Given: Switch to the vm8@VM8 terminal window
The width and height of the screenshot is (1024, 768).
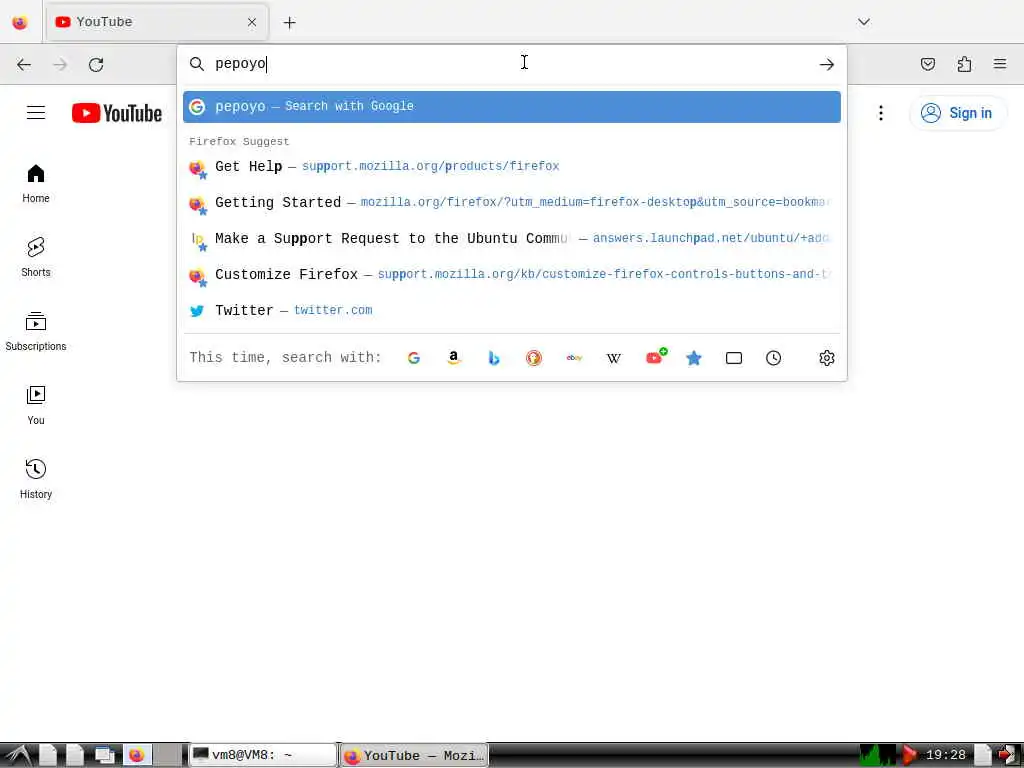Looking at the screenshot, I should click(x=263, y=756).
